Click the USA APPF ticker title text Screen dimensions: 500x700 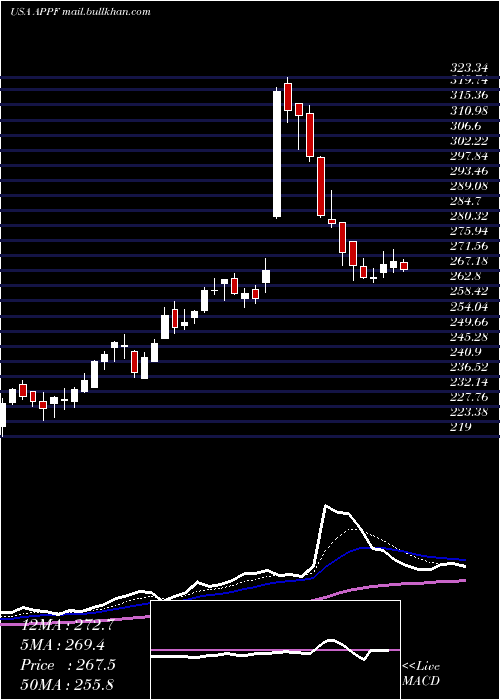[x=80, y=12]
